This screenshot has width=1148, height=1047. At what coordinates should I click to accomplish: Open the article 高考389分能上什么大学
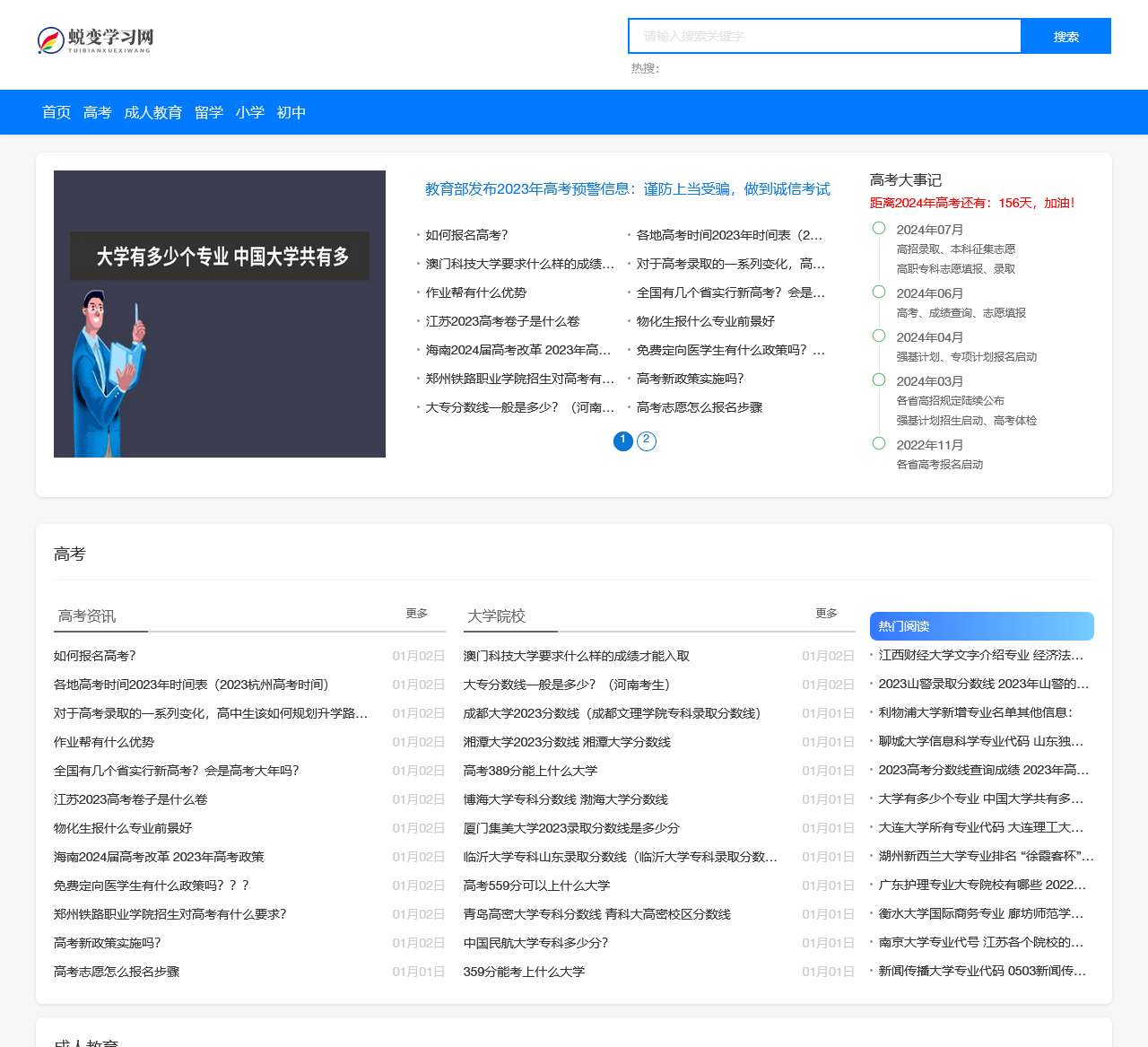tap(530, 771)
